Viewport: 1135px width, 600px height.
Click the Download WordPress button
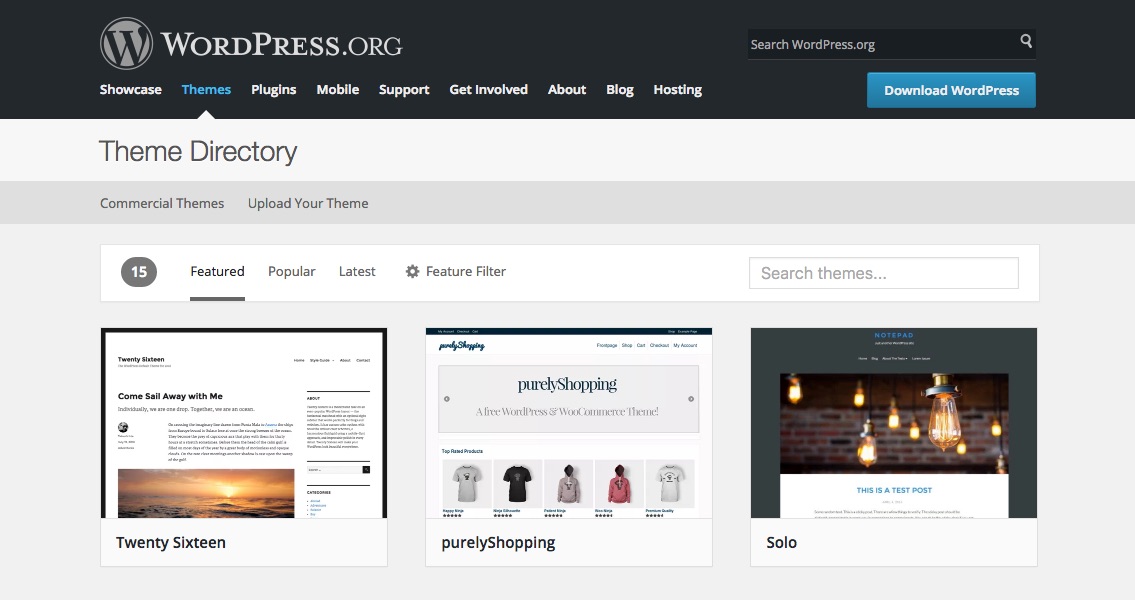pos(951,90)
